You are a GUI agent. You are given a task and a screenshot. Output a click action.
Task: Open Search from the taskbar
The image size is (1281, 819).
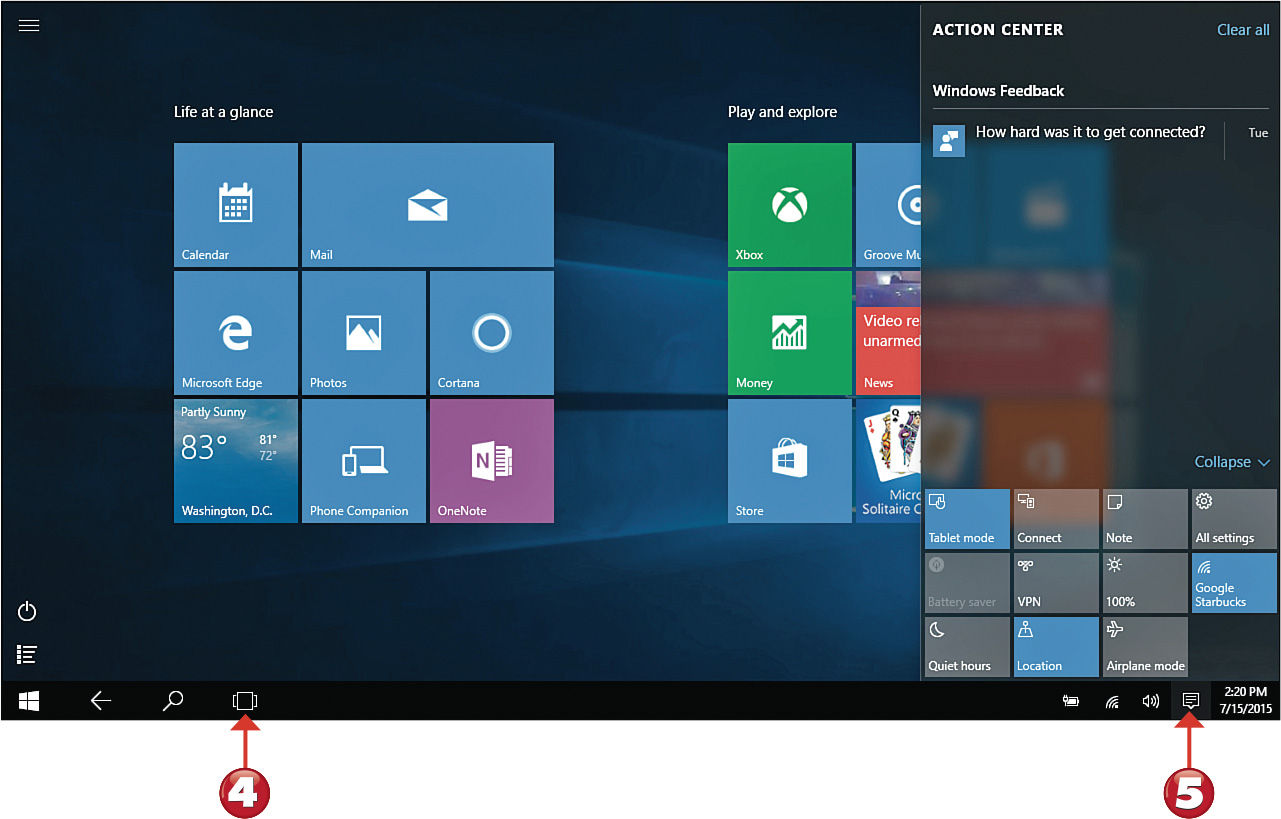(x=173, y=701)
